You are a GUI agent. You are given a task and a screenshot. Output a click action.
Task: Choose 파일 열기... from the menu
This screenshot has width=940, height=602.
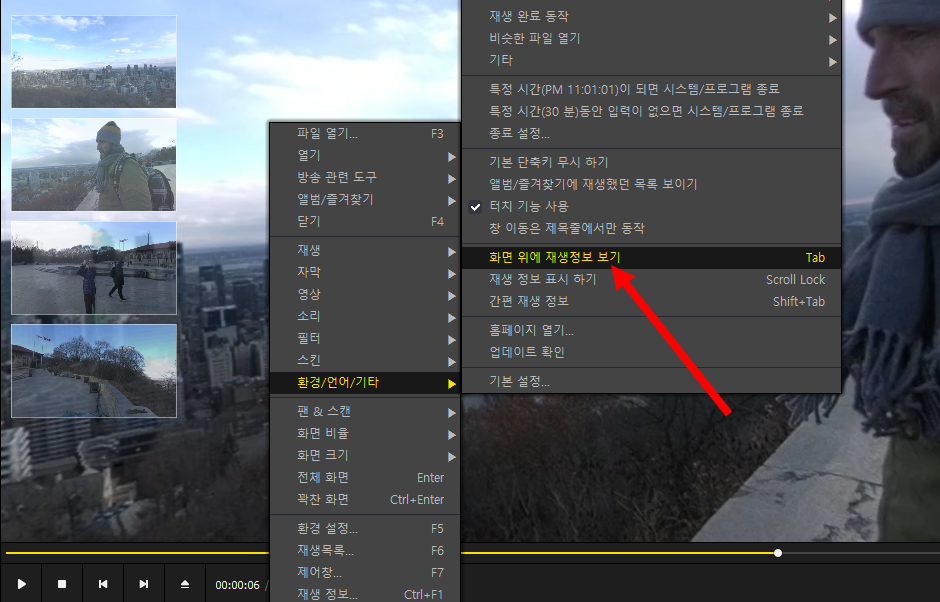365,134
